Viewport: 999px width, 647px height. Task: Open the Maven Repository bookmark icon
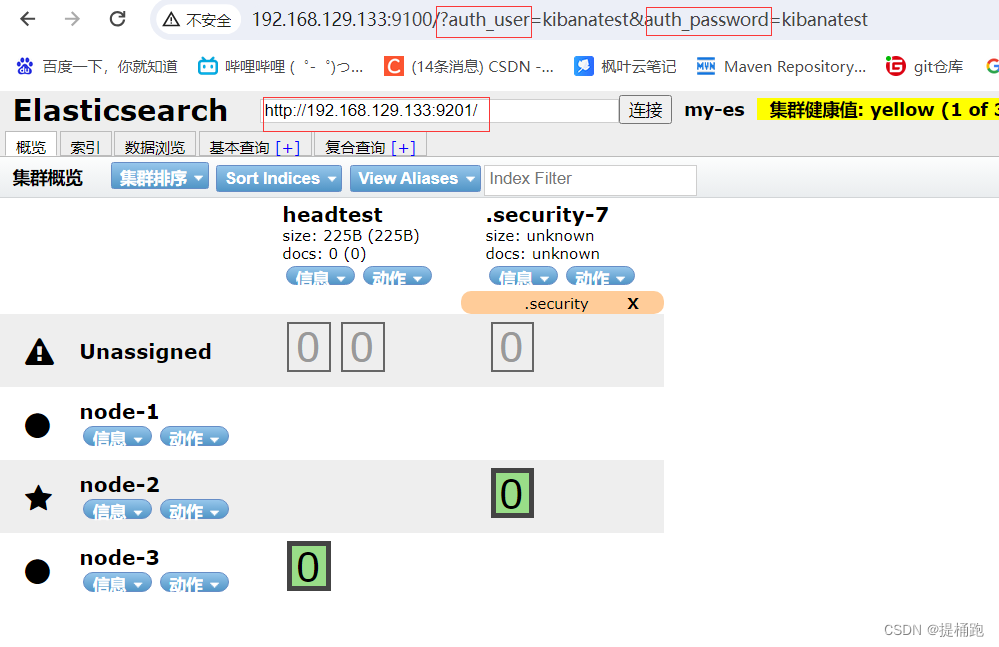[707, 65]
